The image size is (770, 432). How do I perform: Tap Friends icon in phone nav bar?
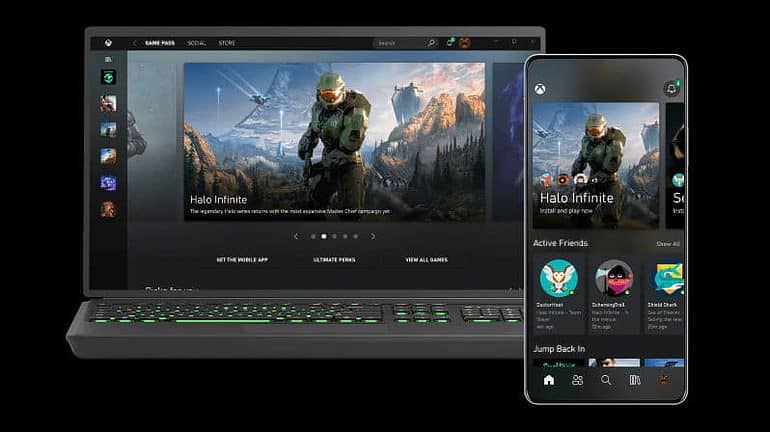[x=578, y=380]
